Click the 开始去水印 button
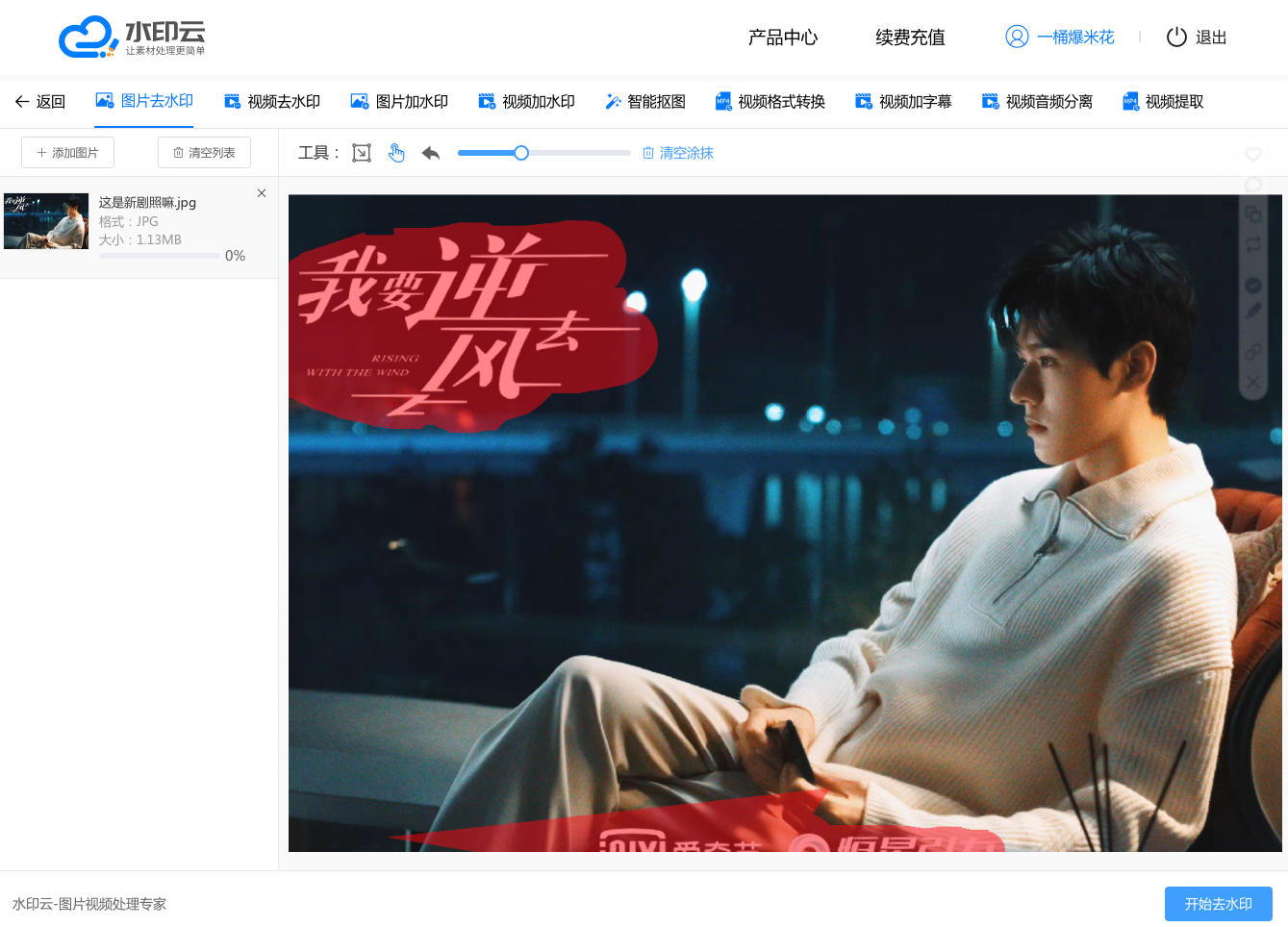Image resolution: width=1288 pixels, height=927 pixels. tap(1219, 904)
